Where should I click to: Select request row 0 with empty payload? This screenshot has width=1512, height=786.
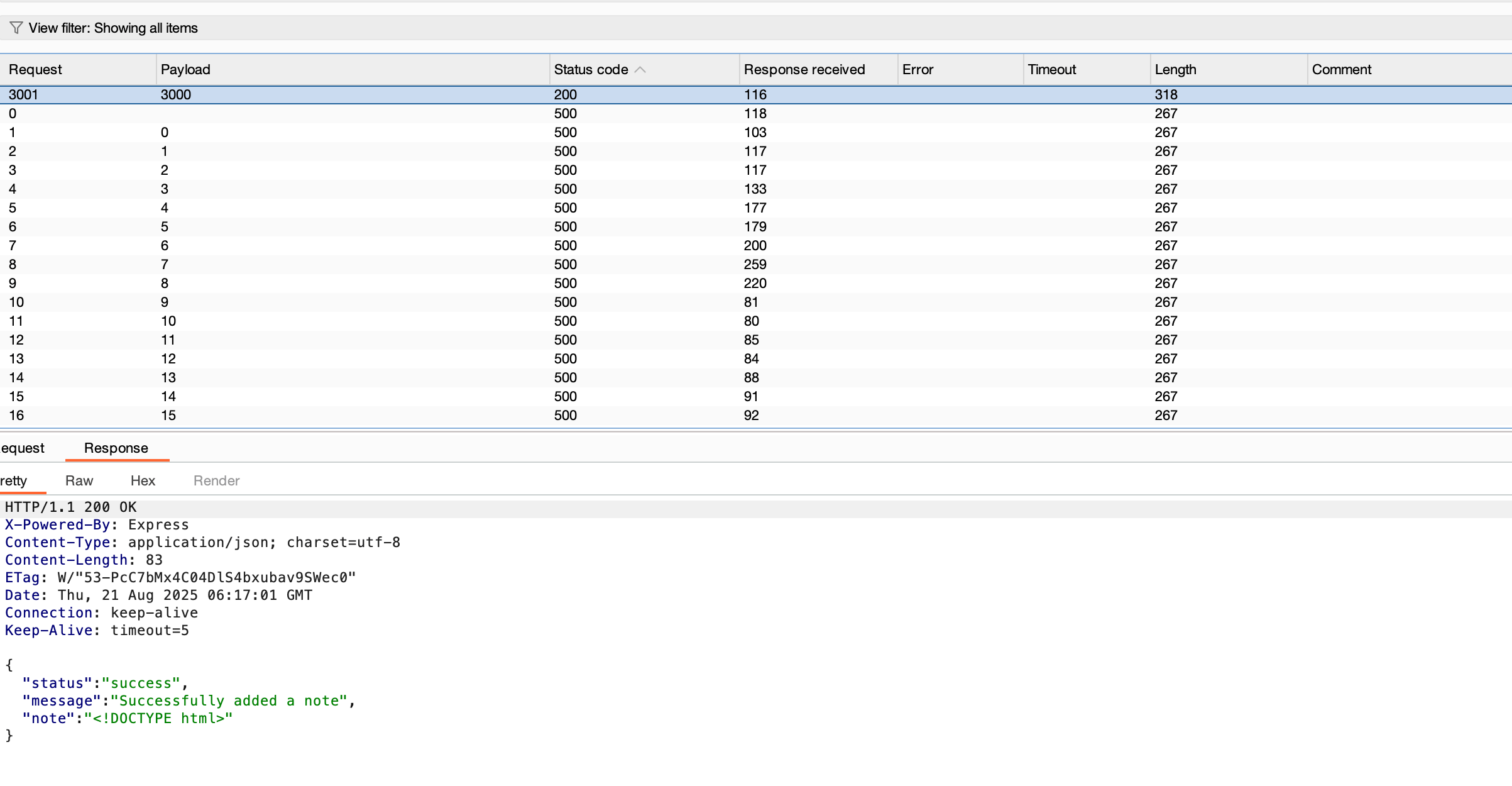point(756,113)
